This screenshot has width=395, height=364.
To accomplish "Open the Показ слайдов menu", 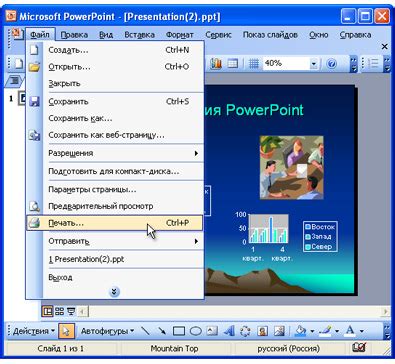I will click(270, 35).
